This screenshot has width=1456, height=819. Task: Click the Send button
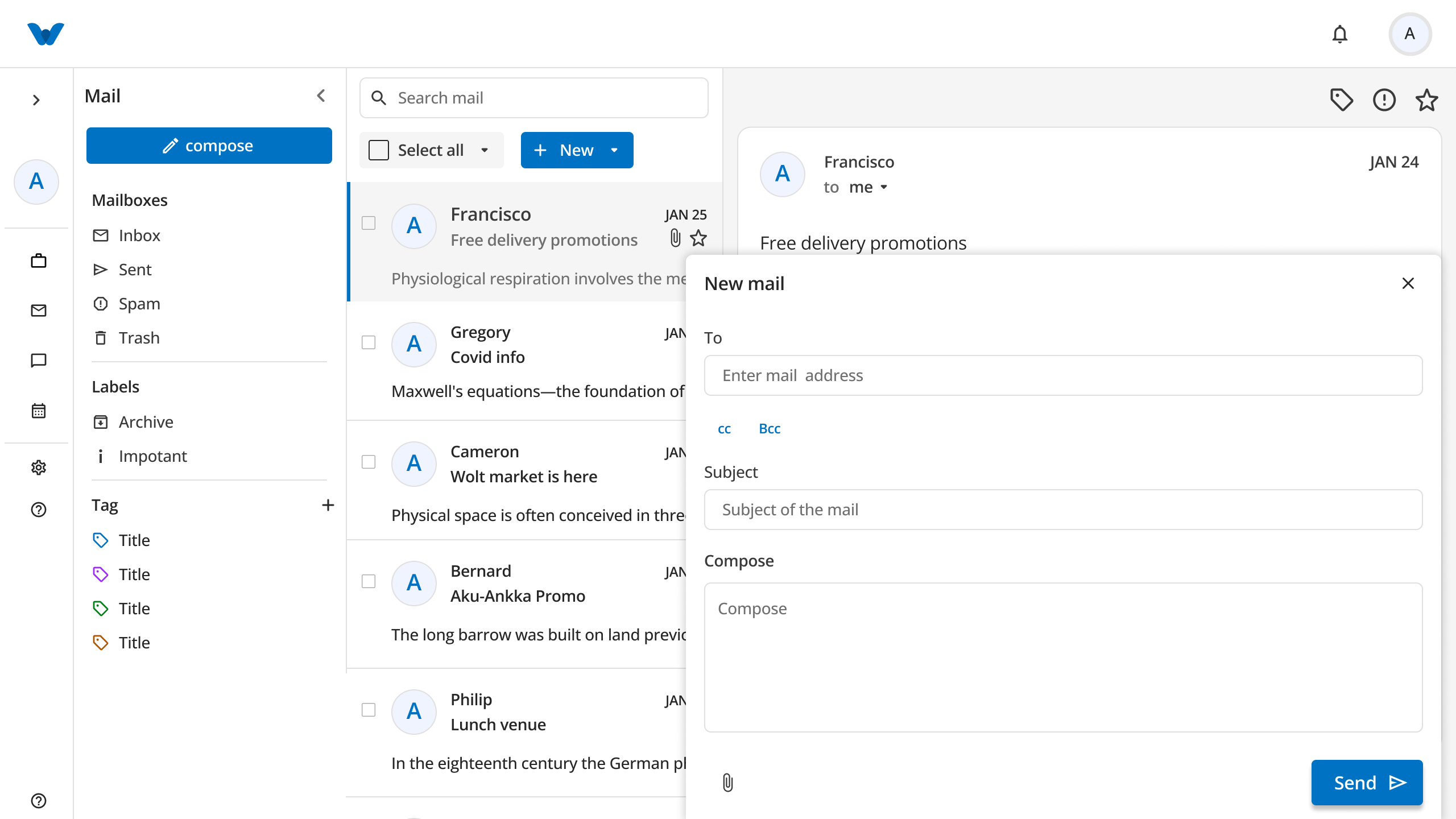click(x=1367, y=783)
